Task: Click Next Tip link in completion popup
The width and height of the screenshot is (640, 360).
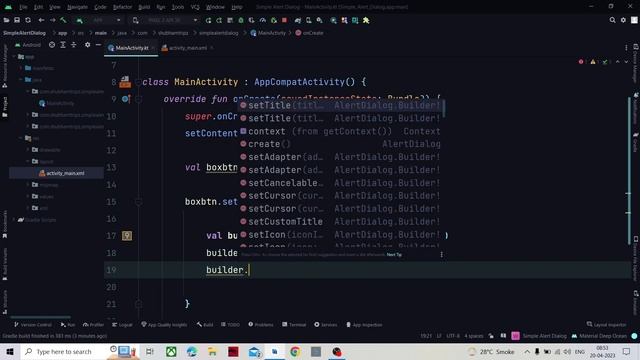Action: click(394, 255)
